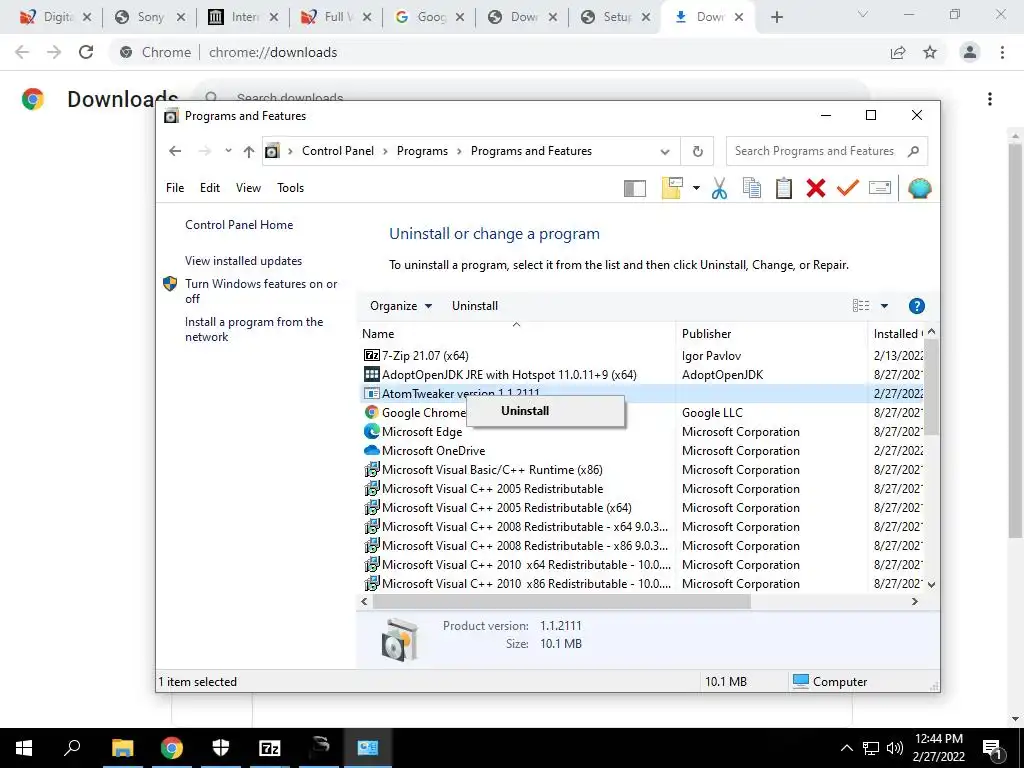The image size is (1024, 768).
Task: Click the preview pane toolbar icon
Action: click(635, 189)
